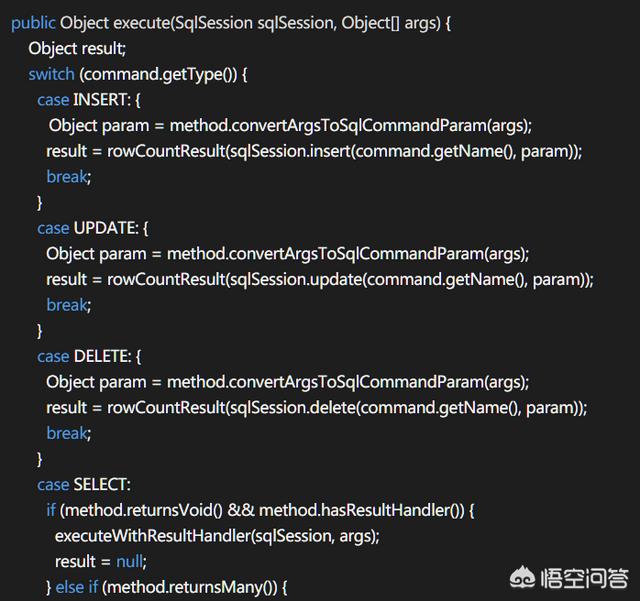Viewport: 640px width, 601px height.
Task: Click the 'break' keyword in the UPDATE block
Action: point(68,305)
